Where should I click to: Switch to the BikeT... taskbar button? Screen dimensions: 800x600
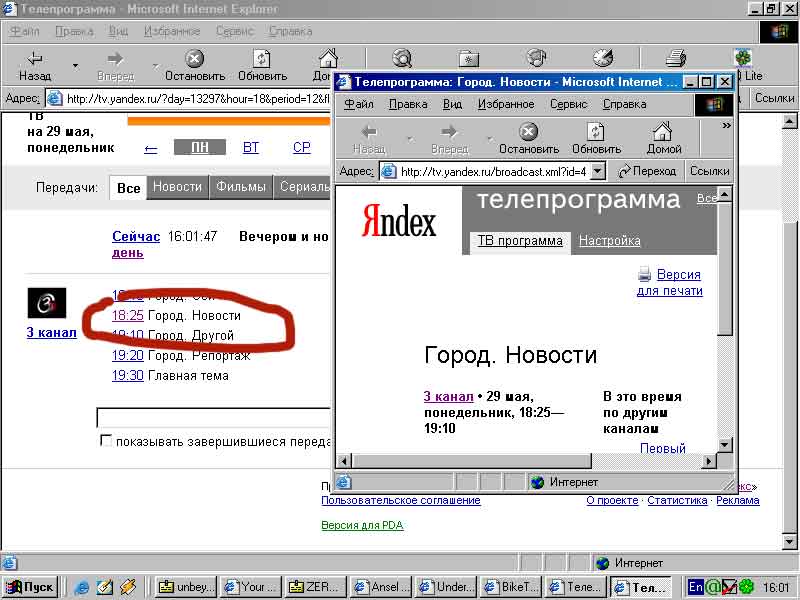pos(512,587)
